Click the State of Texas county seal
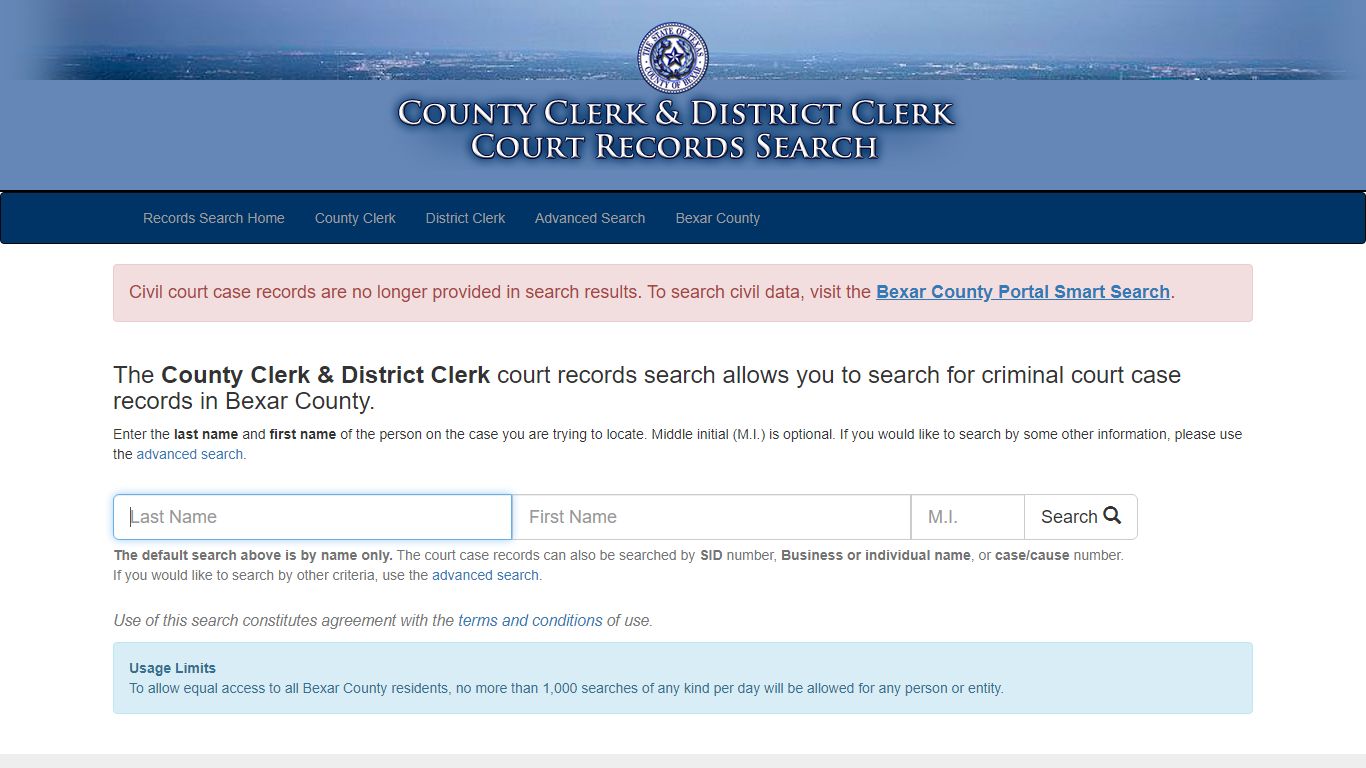 pyautogui.click(x=673, y=57)
